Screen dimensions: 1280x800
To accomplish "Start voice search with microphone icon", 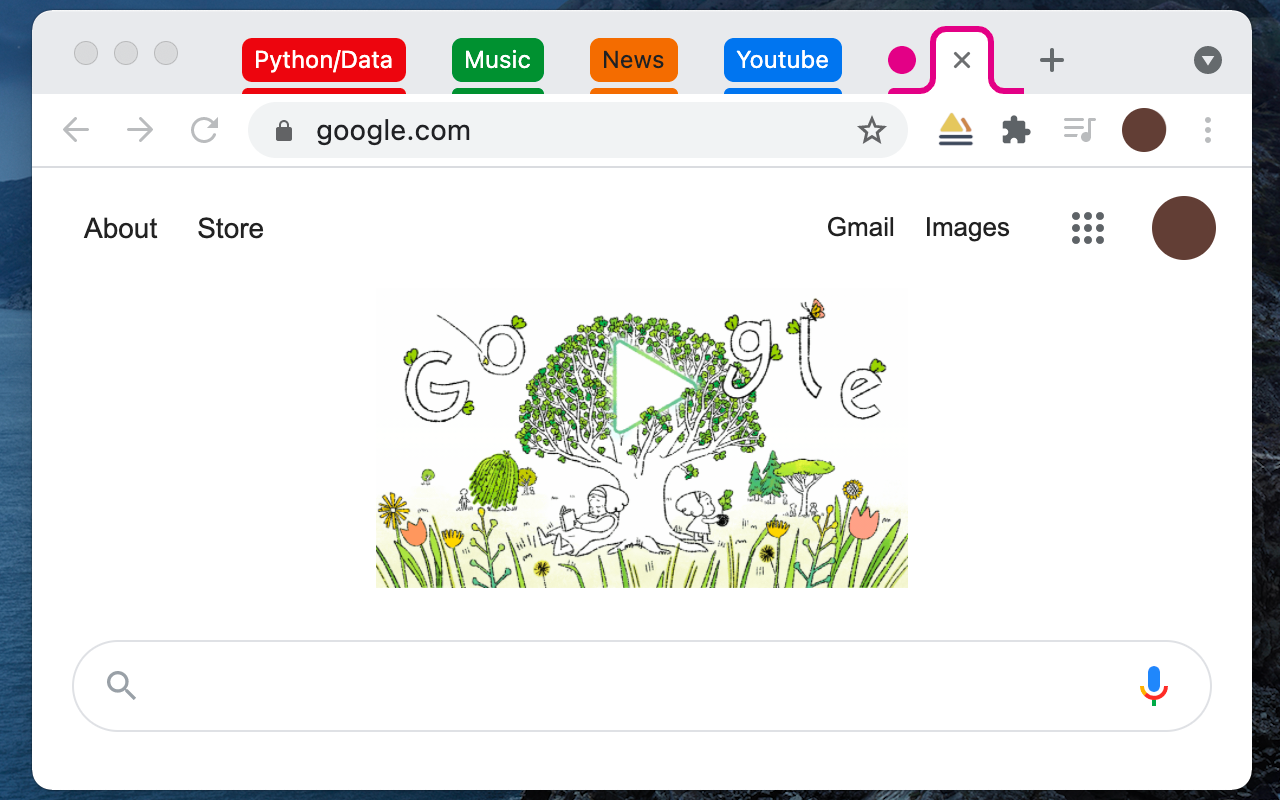I will coord(1154,686).
